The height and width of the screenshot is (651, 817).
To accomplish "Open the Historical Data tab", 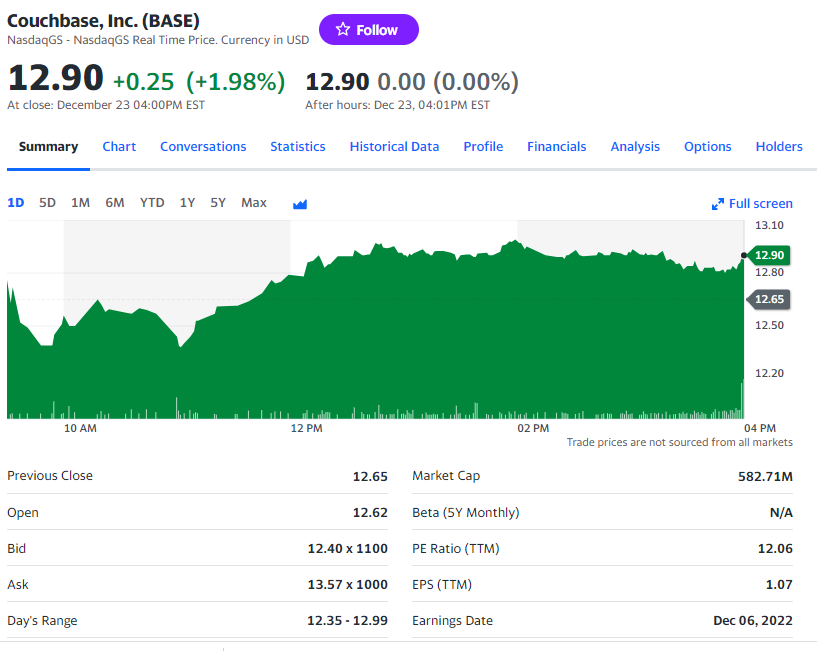I will click(394, 147).
